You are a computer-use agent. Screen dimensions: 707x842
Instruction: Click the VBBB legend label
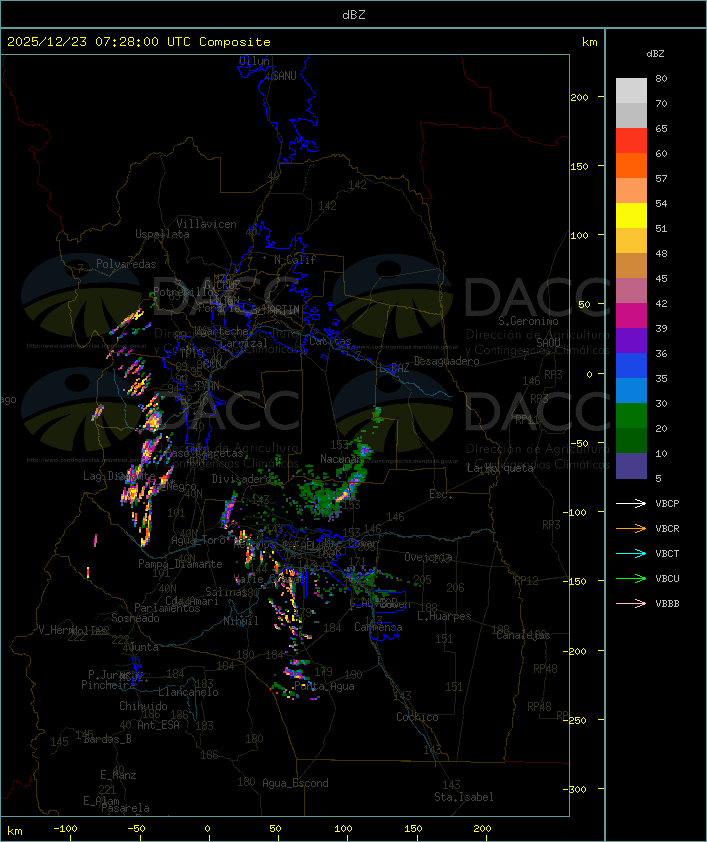click(x=667, y=604)
